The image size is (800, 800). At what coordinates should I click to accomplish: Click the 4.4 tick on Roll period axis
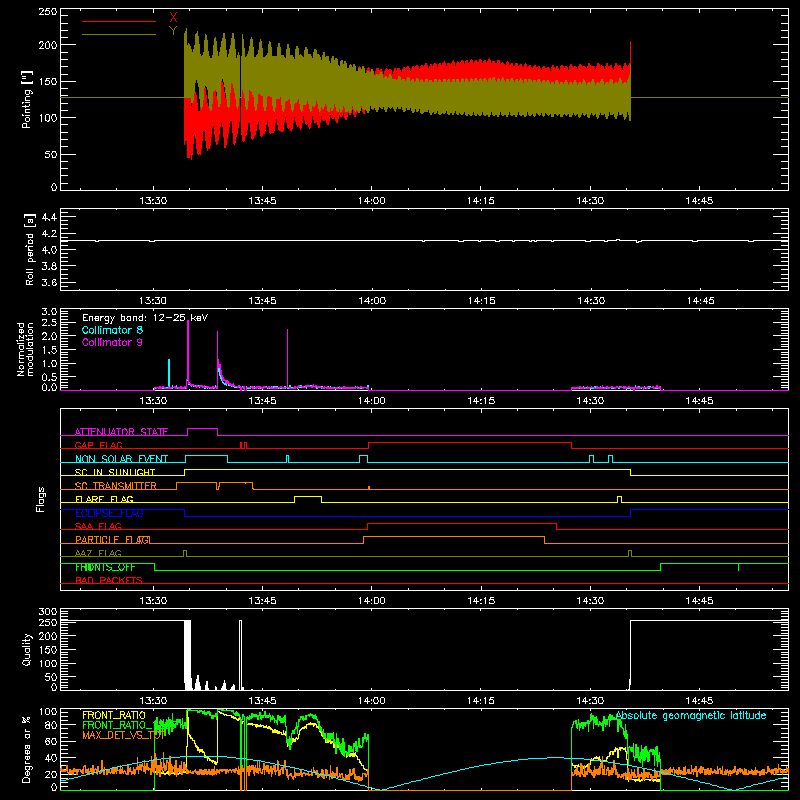49,217
